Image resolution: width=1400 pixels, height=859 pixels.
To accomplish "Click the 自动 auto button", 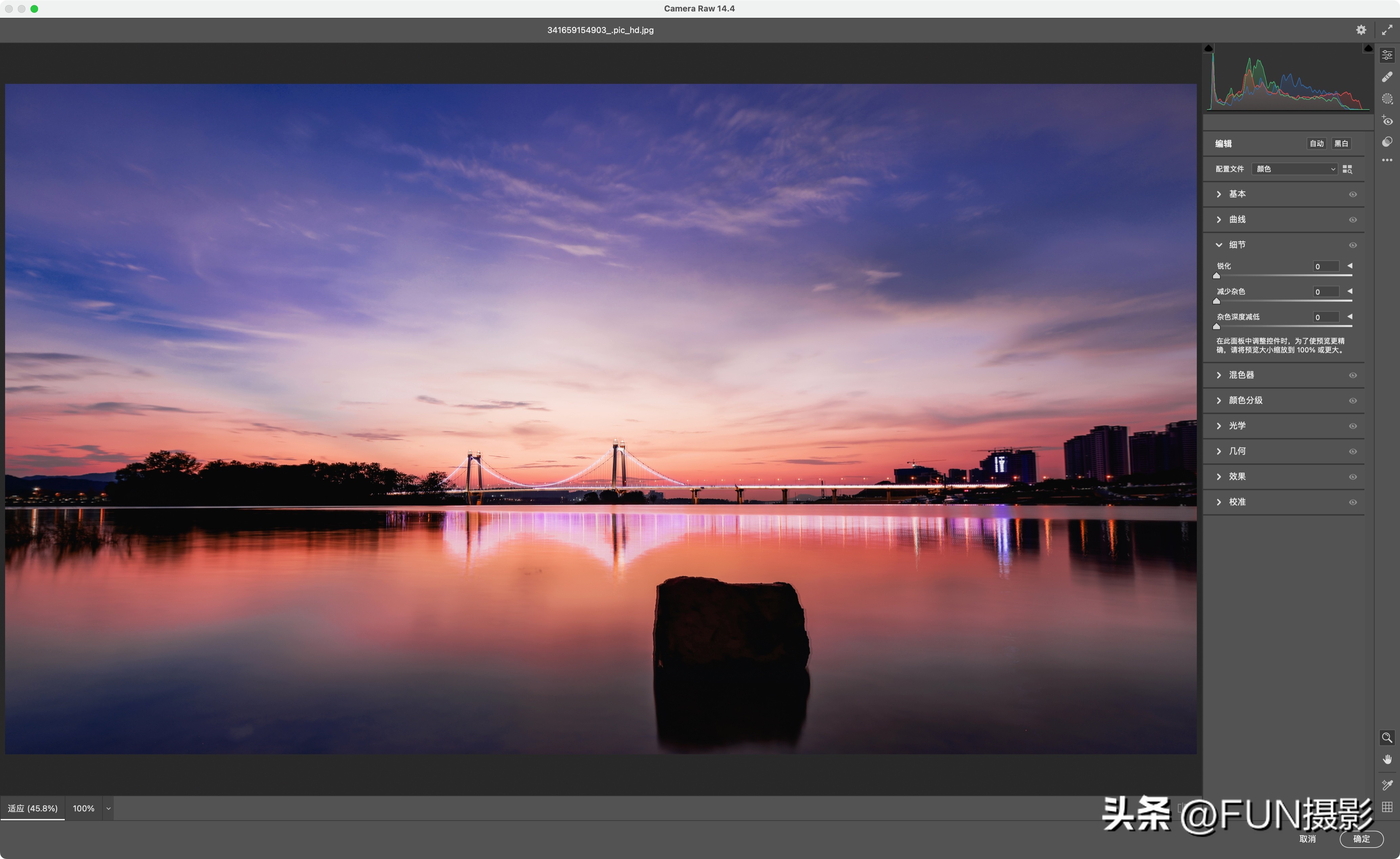I will pos(1316,144).
